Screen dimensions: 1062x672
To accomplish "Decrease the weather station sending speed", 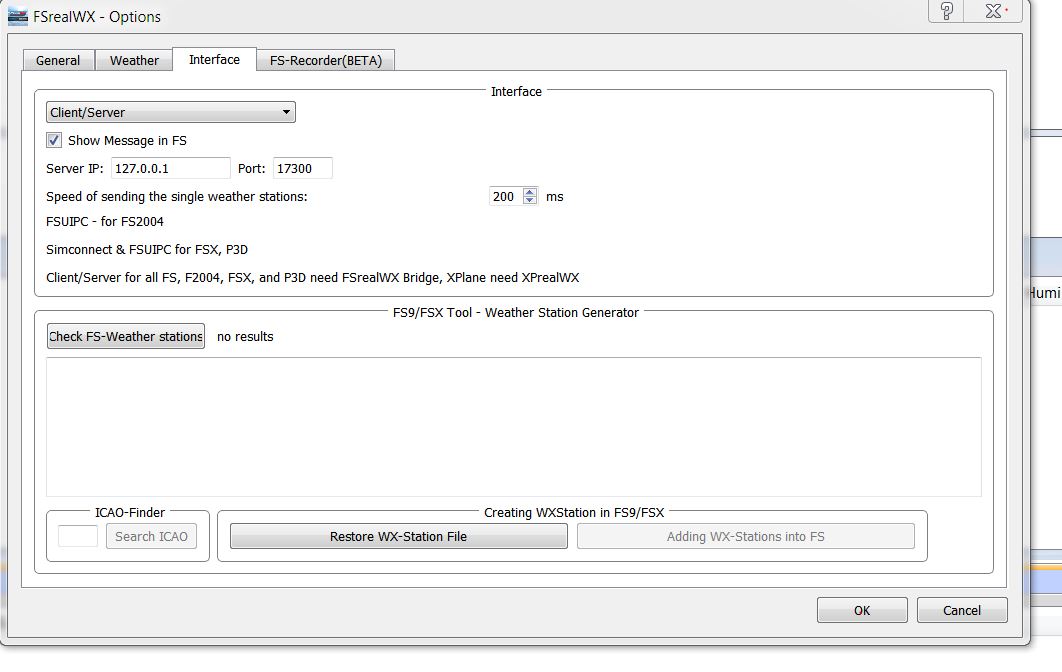I will tap(530, 201).
